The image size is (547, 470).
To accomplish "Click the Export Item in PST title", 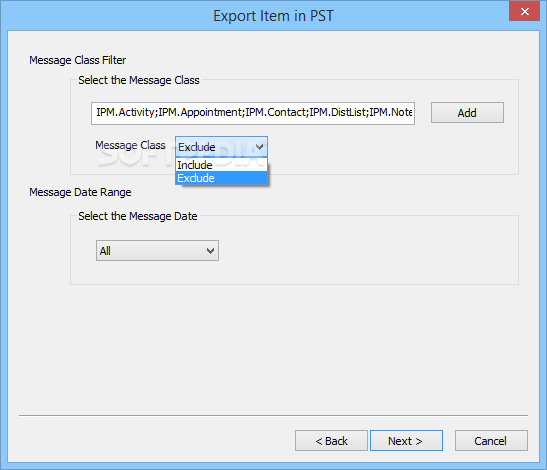I will coord(274,16).
